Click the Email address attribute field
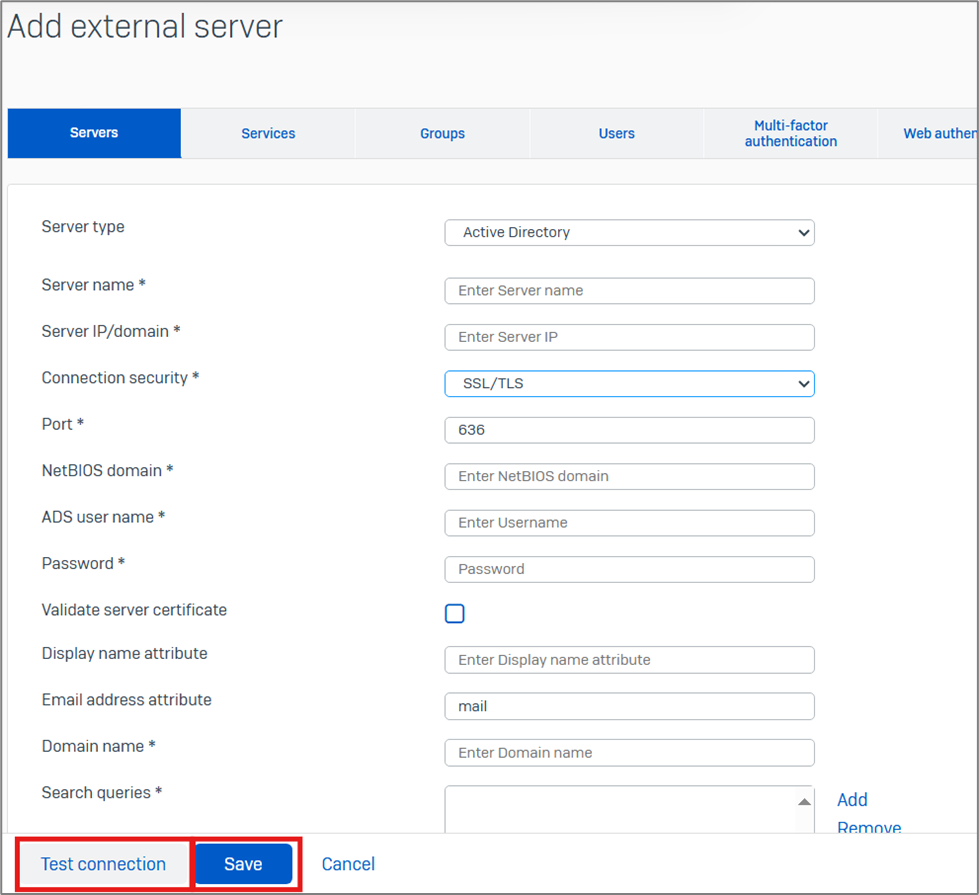This screenshot has width=979, height=895. (x=629, y=706)
